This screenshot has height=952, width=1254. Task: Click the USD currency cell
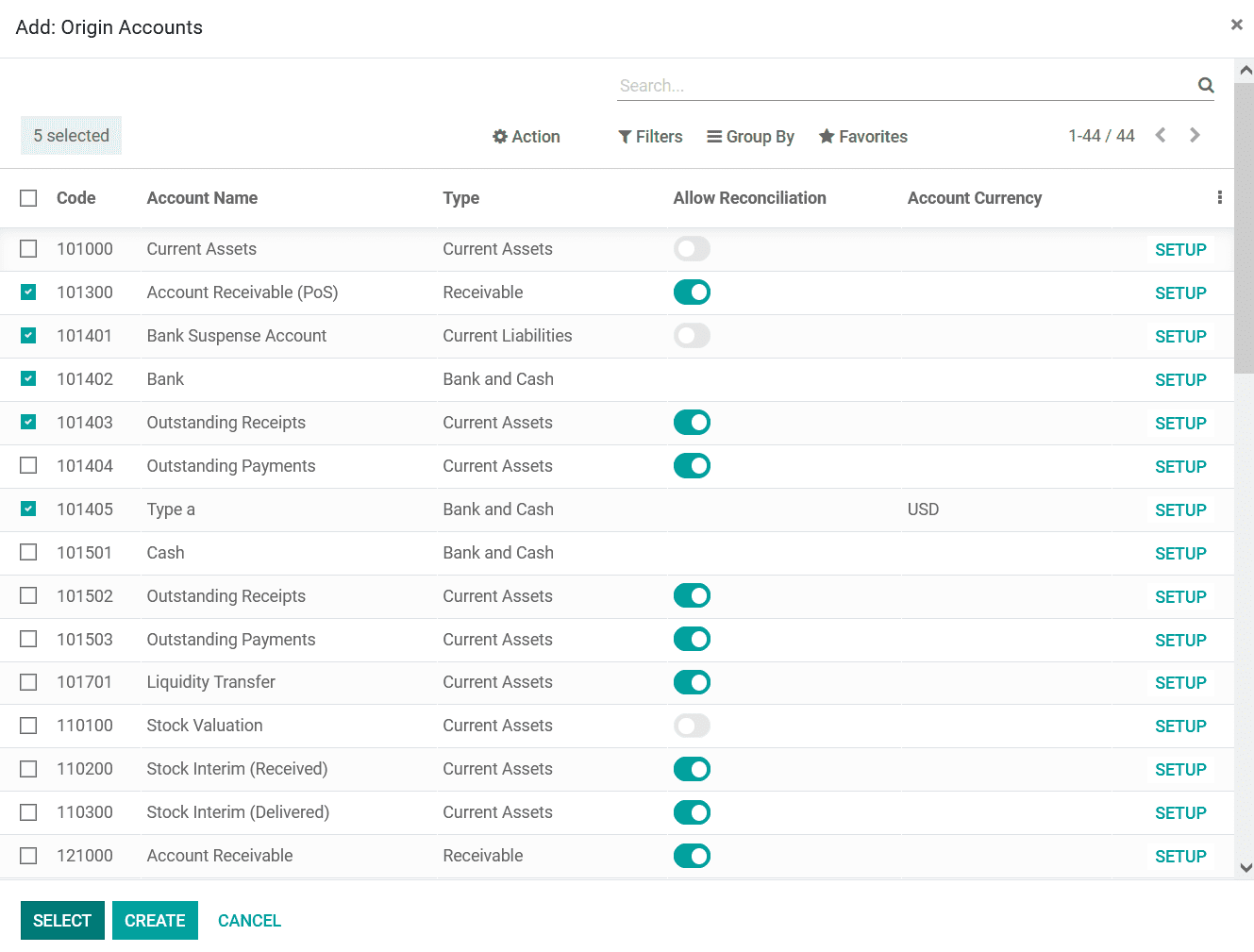tap(923, 509)
